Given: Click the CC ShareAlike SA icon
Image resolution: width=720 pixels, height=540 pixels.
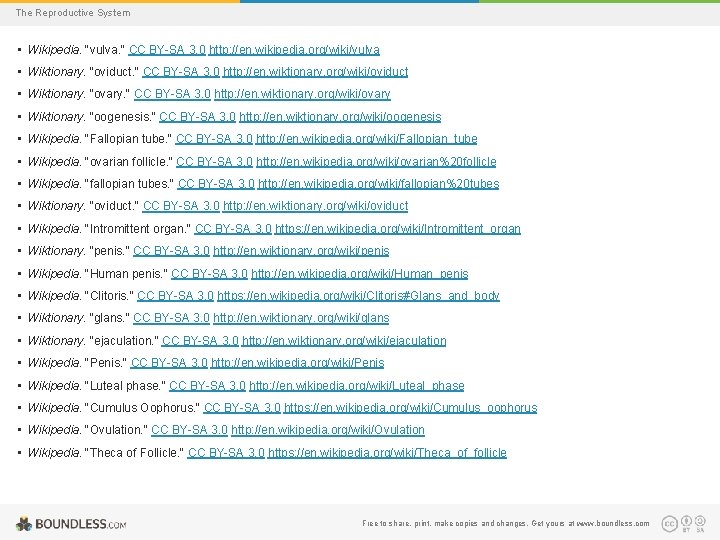Looking at the screenshot, I should coord(700,521).
